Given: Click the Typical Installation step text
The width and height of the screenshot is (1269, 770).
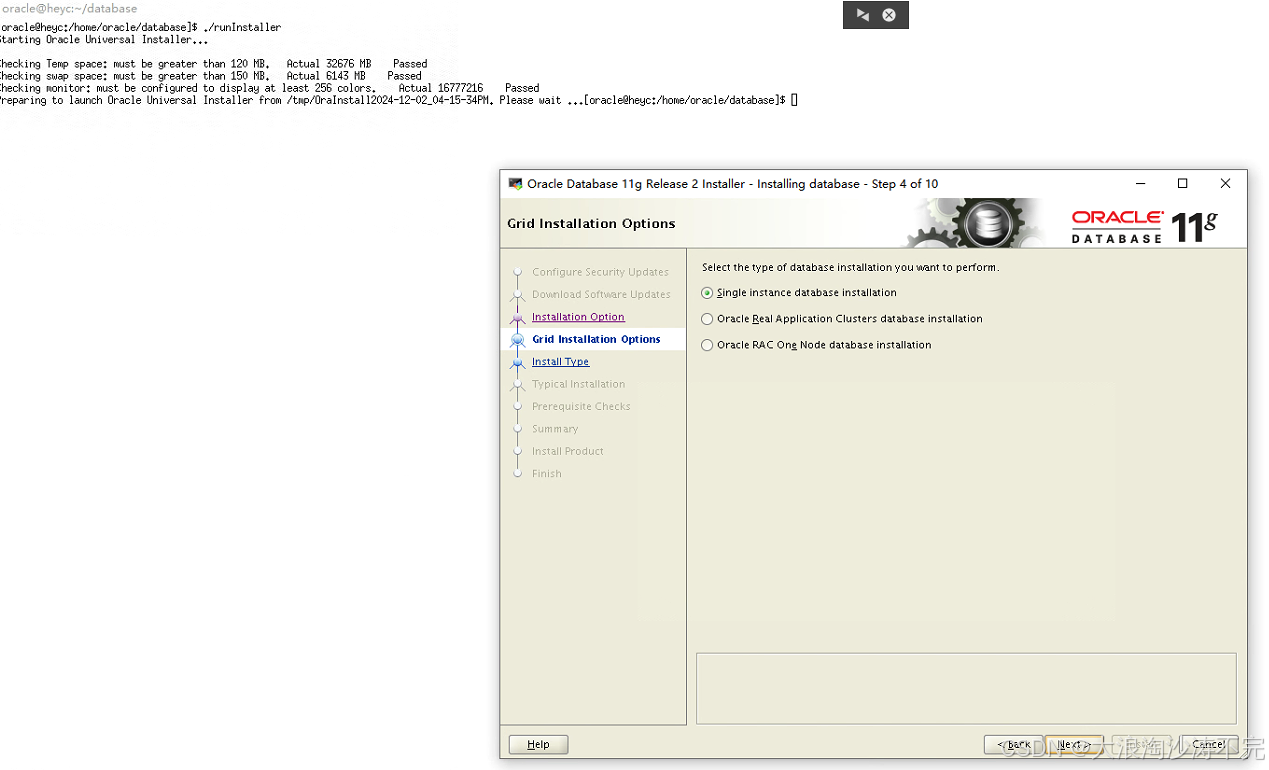Looking at the screenshot, I should point(578,384).
